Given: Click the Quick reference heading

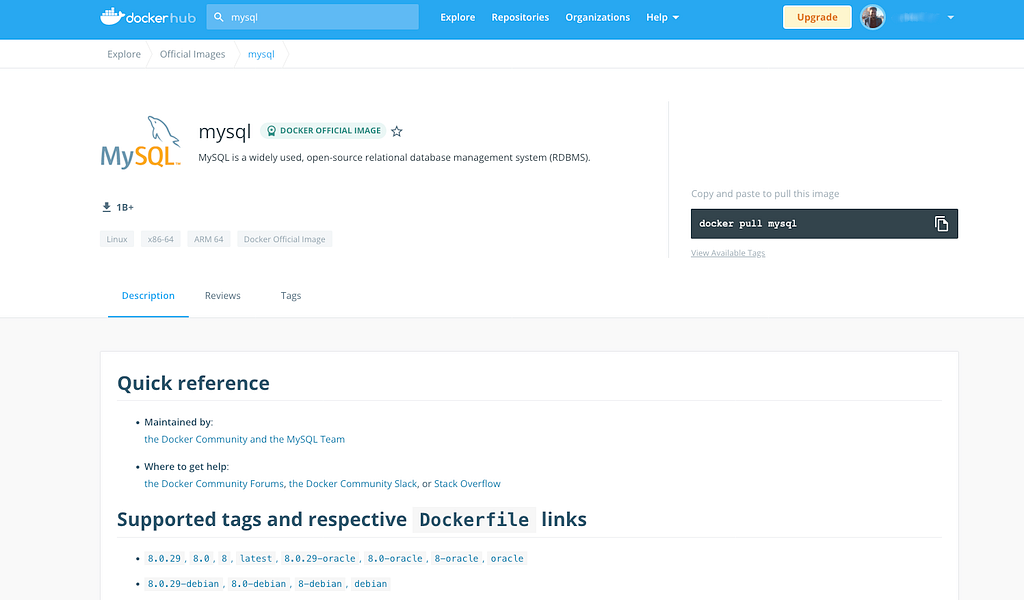Looking at the screenshot, I should coord(193,383).
